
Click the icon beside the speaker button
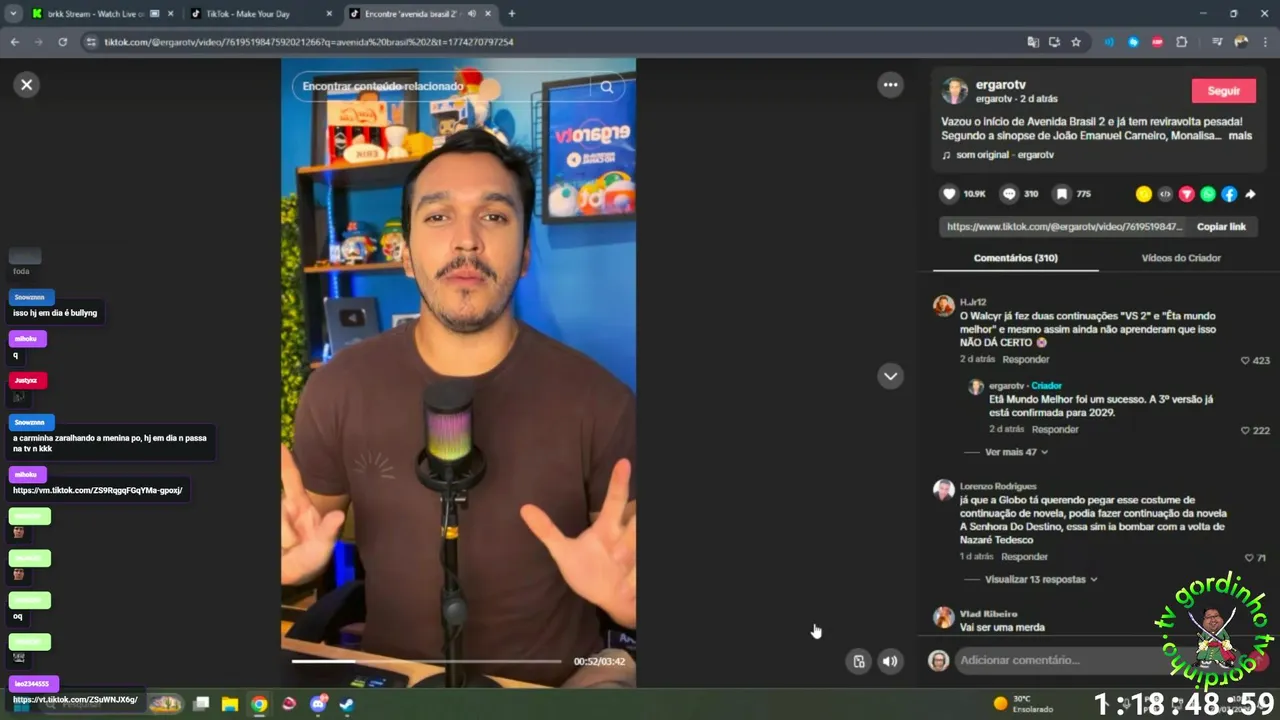click(858, 661)
